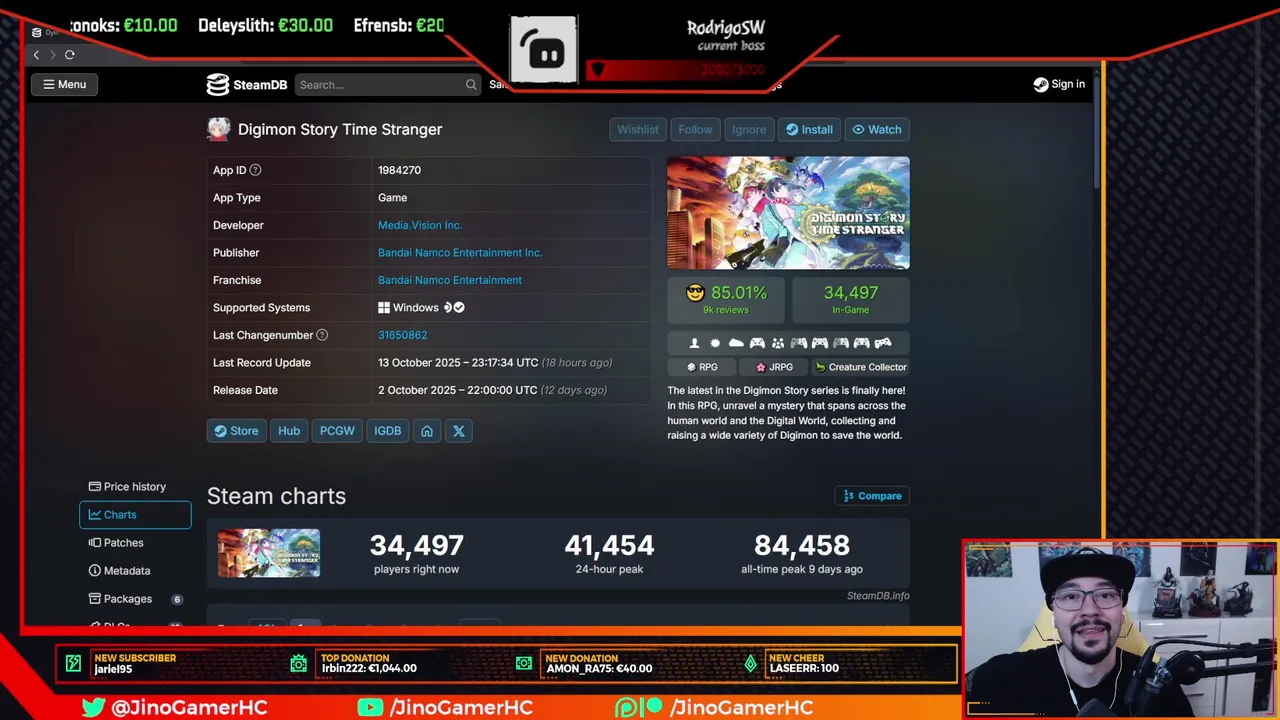Click the controller icon right of the cloud
This screenshot has width=1280, height=720.
click(757, 343)
